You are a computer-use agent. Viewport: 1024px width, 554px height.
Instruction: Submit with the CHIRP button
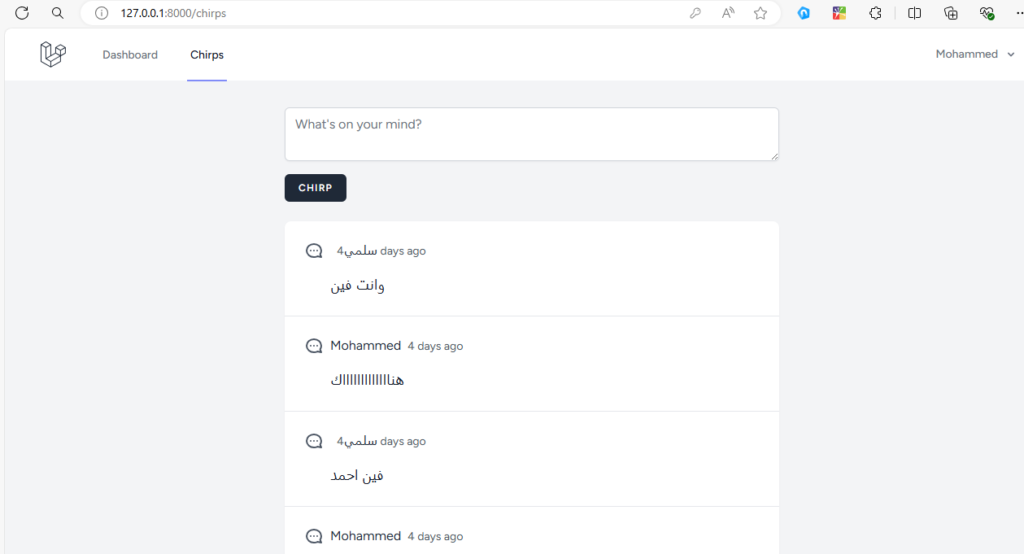315,187
